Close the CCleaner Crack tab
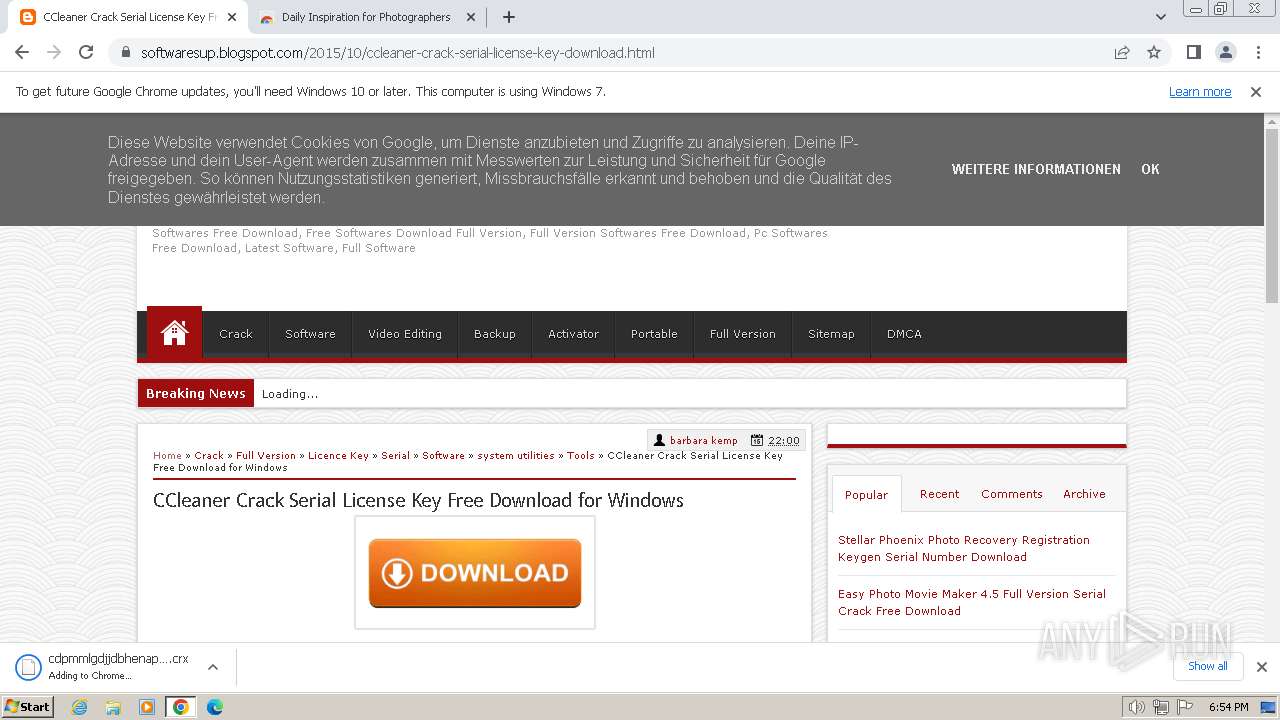 click(x=232, y=17)
